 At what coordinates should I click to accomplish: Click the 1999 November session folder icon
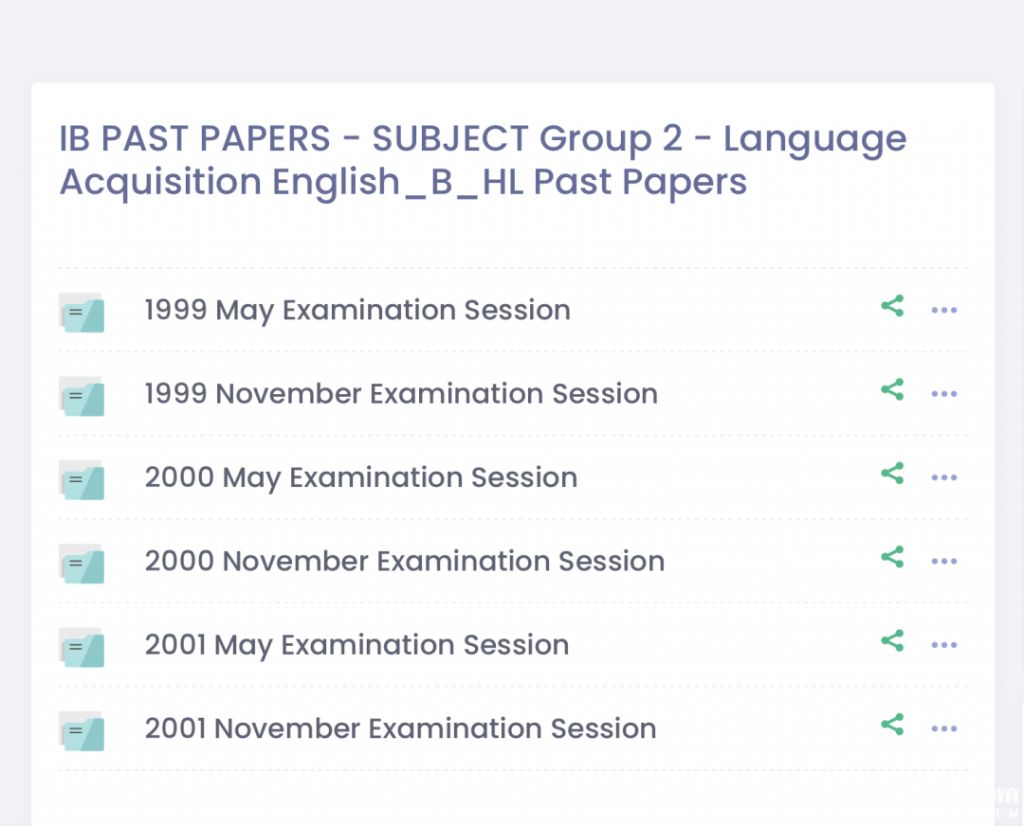click(81, 396)
